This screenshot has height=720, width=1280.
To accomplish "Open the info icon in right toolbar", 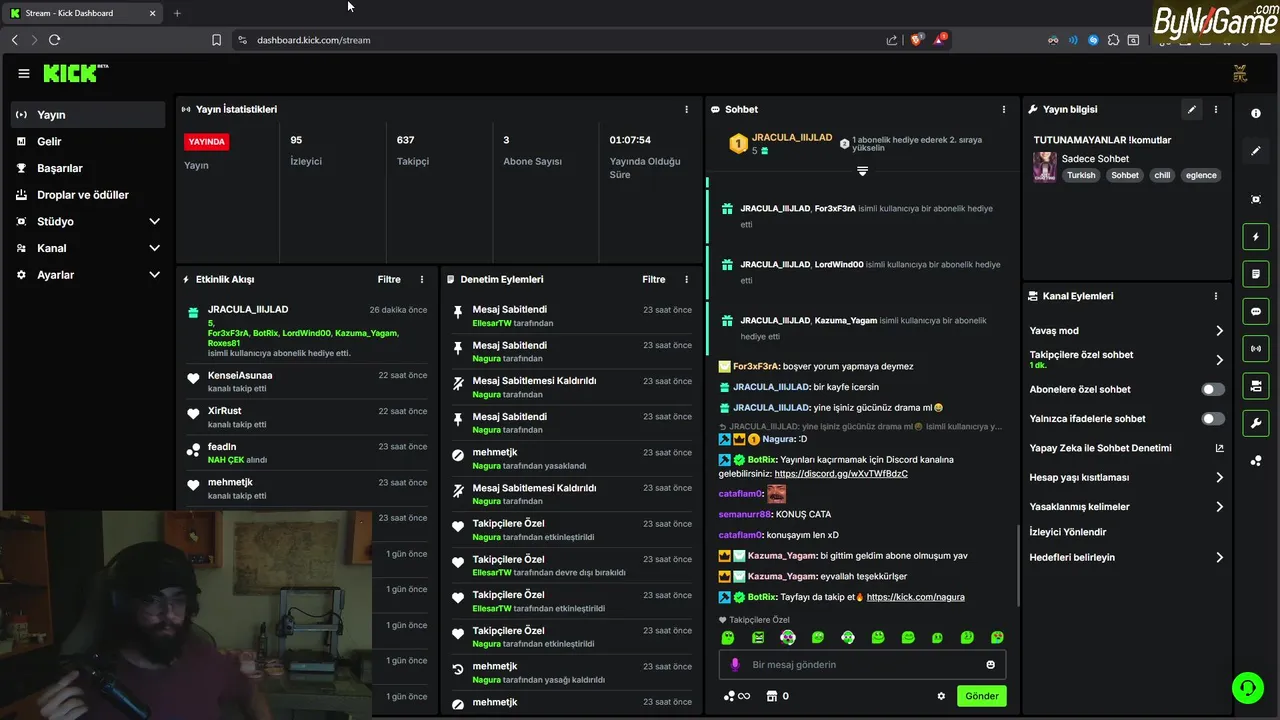I will pyautogui.click(x=1256, y=114).
